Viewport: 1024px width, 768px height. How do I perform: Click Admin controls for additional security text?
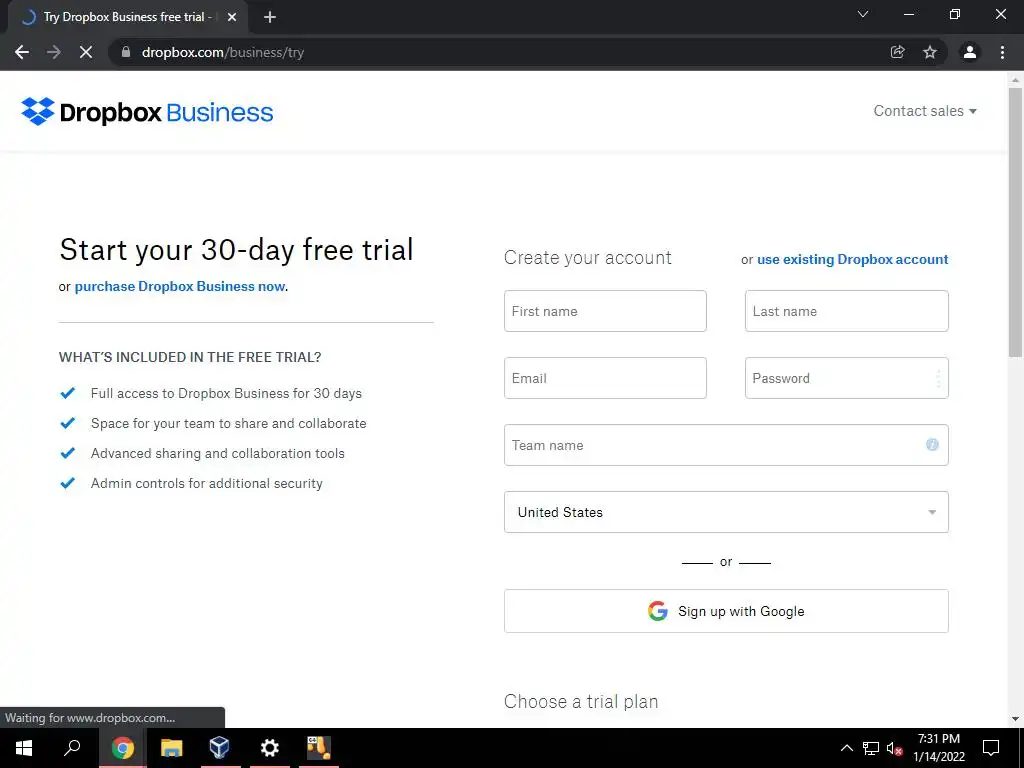206,483
